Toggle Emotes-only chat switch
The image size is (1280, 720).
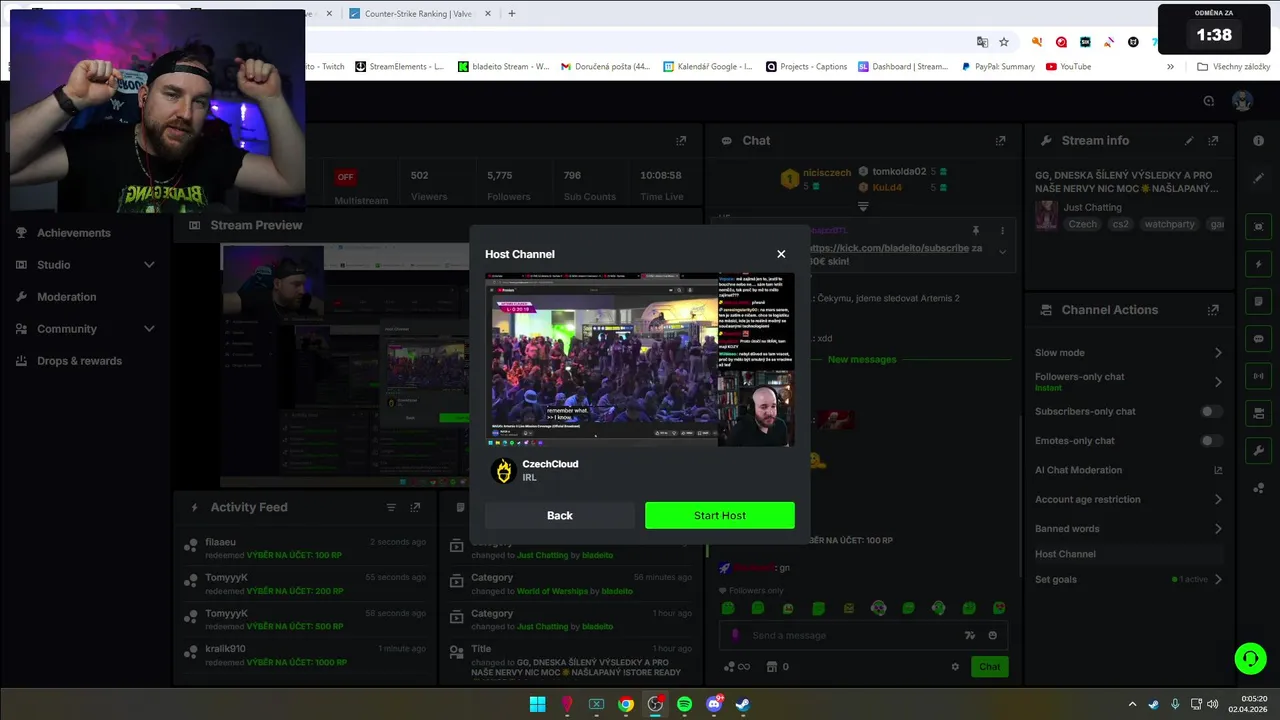tap(1210, 440)
